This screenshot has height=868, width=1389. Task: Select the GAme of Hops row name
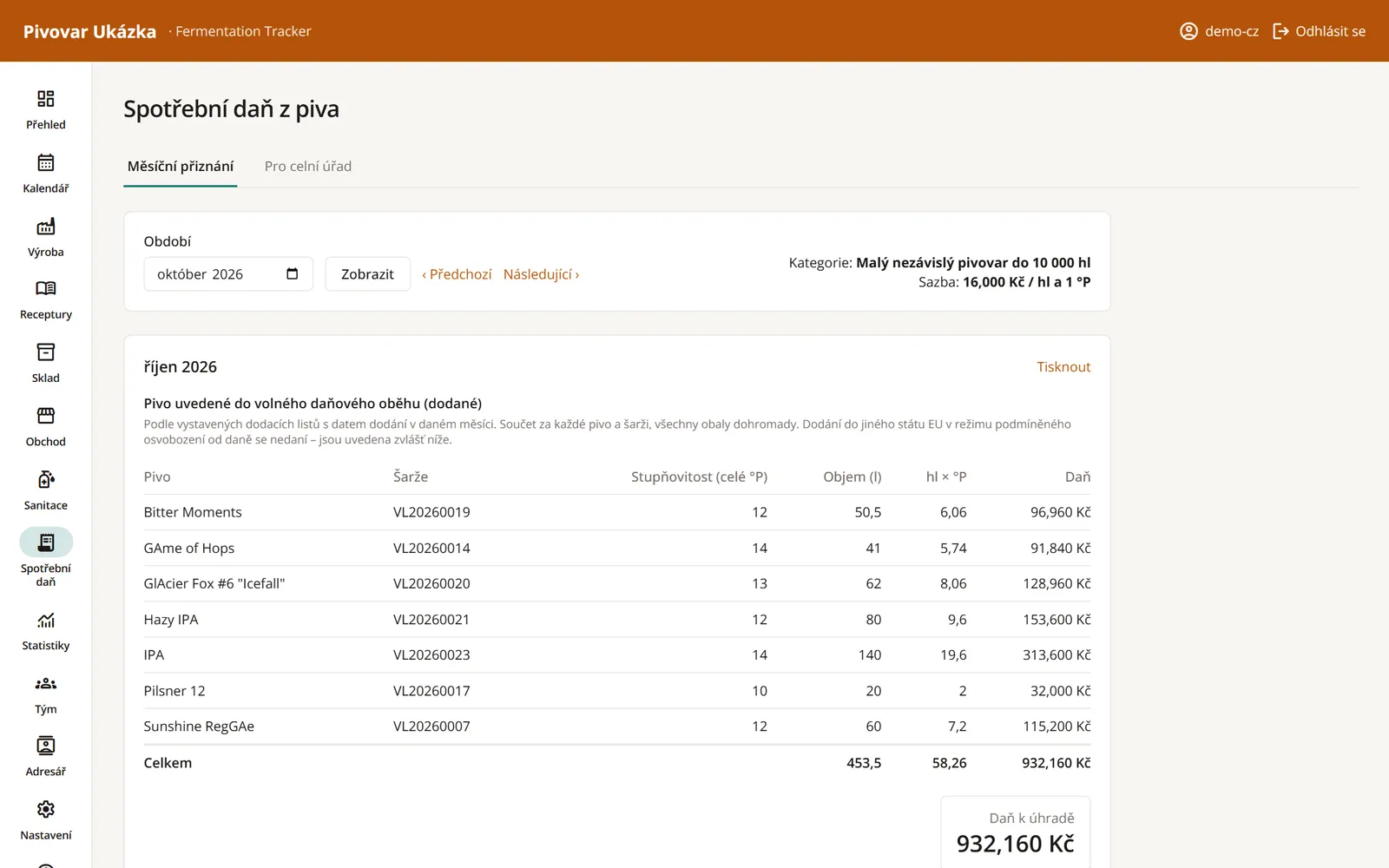pos(189,549)
